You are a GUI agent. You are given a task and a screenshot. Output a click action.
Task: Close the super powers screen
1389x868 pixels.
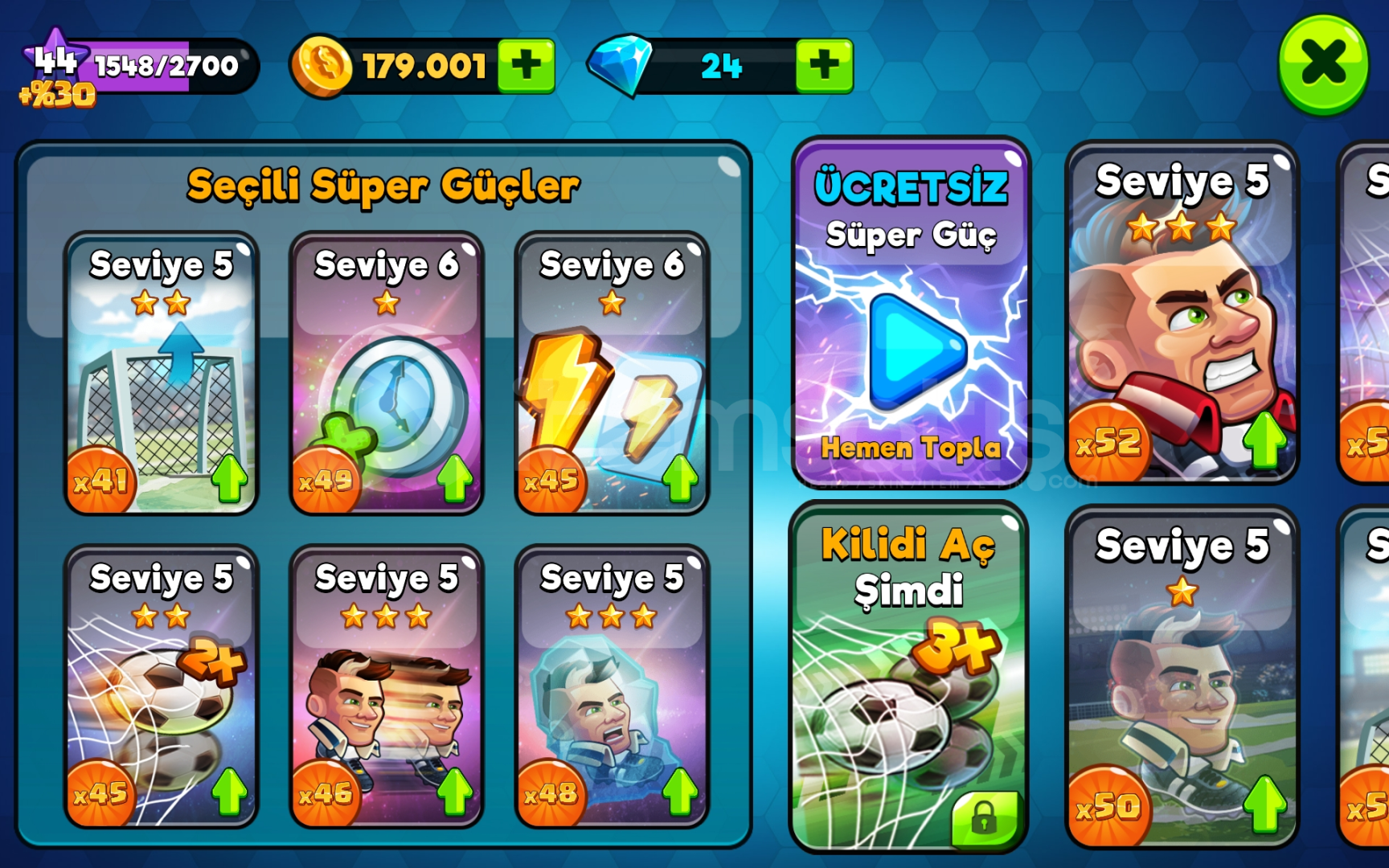click(x=1323, y=64)
